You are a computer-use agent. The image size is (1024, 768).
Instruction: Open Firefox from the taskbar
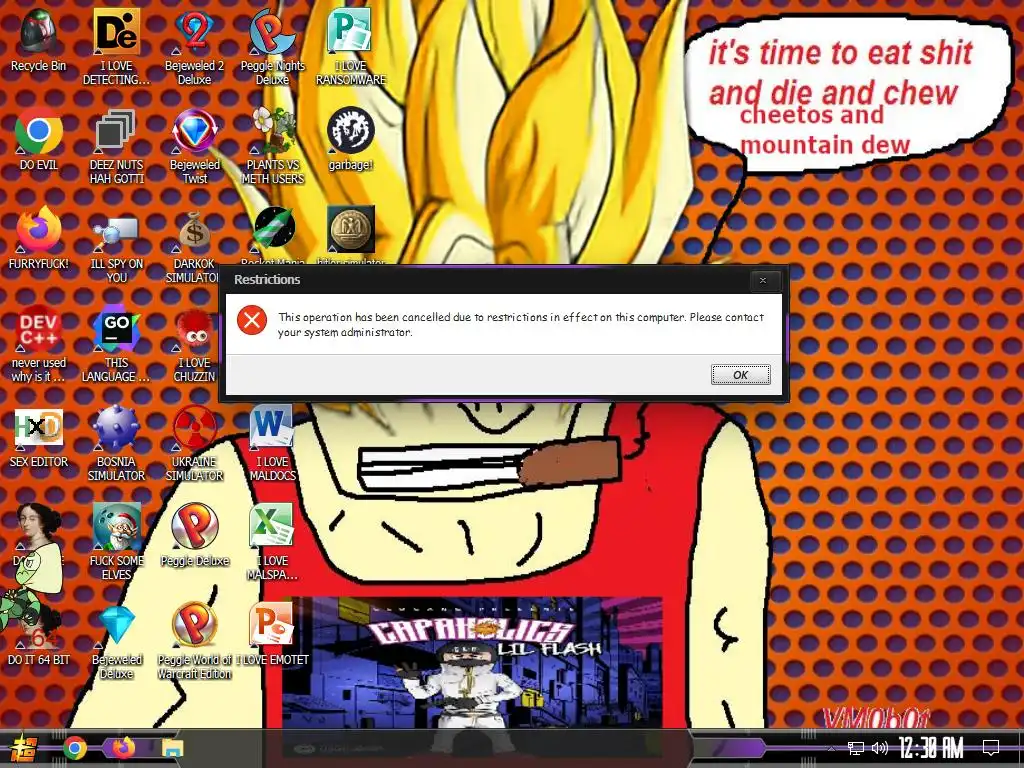124,748
